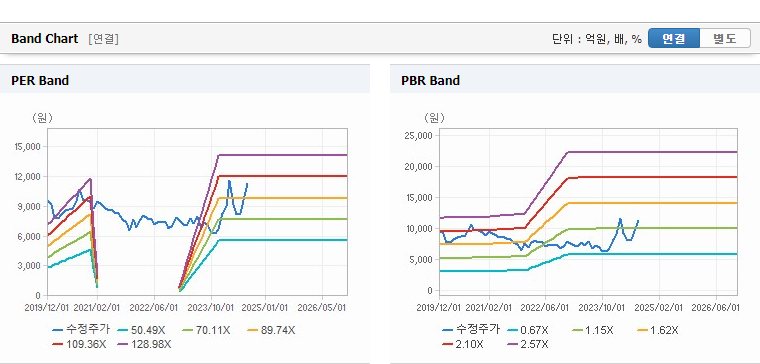Click the 20,000 axis label in PBR chart
This screenshot has height=364, width=760.
[x=418, y=166]
